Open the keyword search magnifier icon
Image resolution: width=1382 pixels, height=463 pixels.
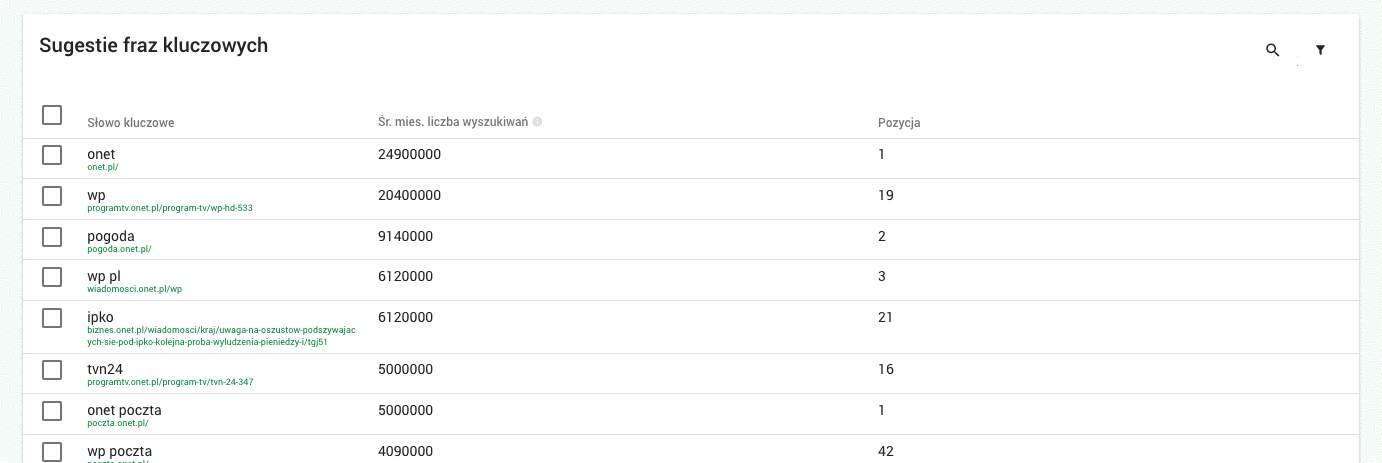[x=1272, y=50]
